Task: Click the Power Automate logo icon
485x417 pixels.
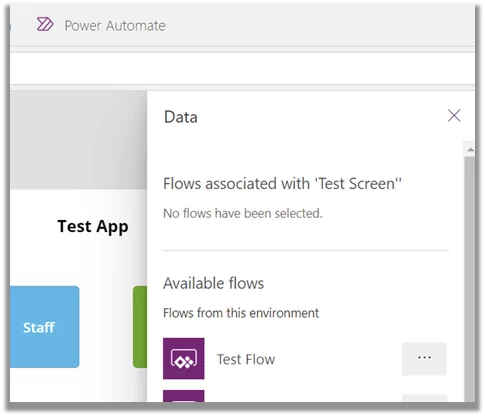Action: click(45, 24)
